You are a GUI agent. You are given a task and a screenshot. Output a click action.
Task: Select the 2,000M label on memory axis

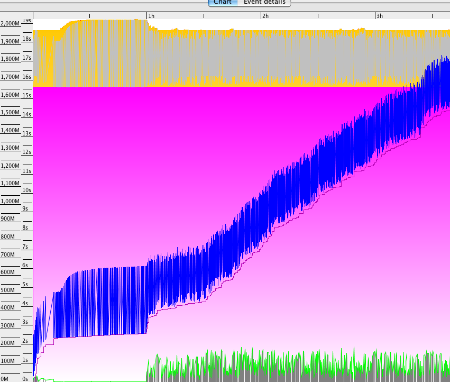tap(10, 23)
